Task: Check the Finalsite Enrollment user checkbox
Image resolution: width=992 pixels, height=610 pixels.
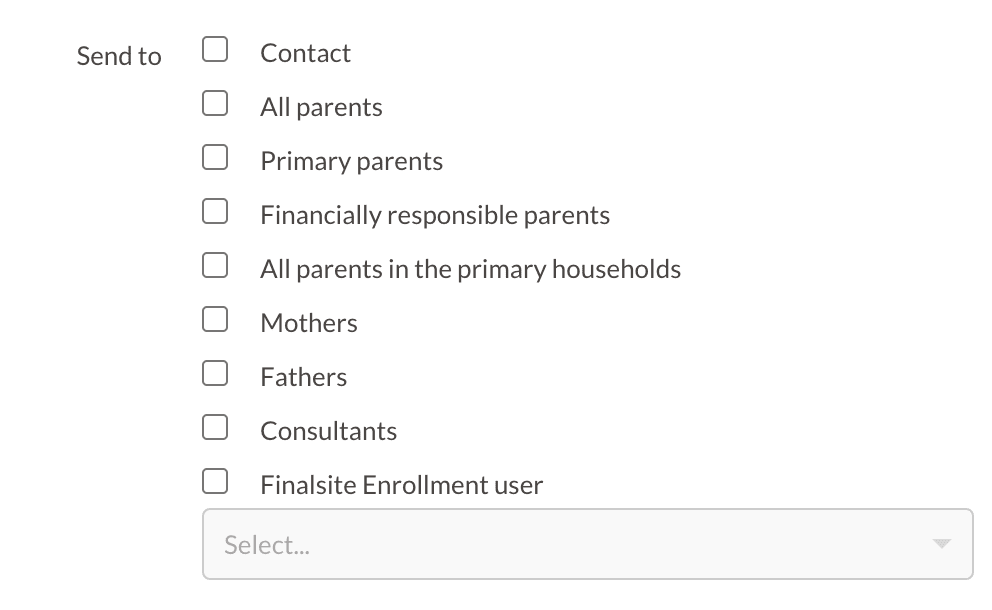Action: point(215,482)
